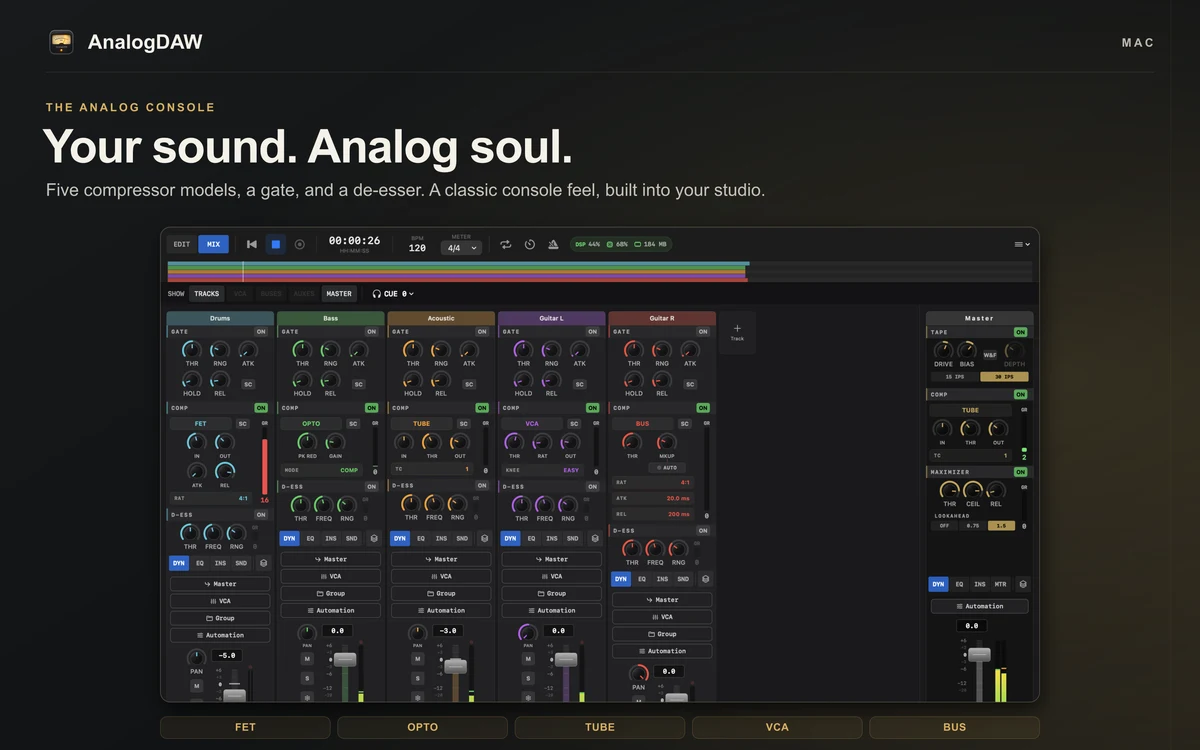Open Automation on the Master strip

coord(980,606)
